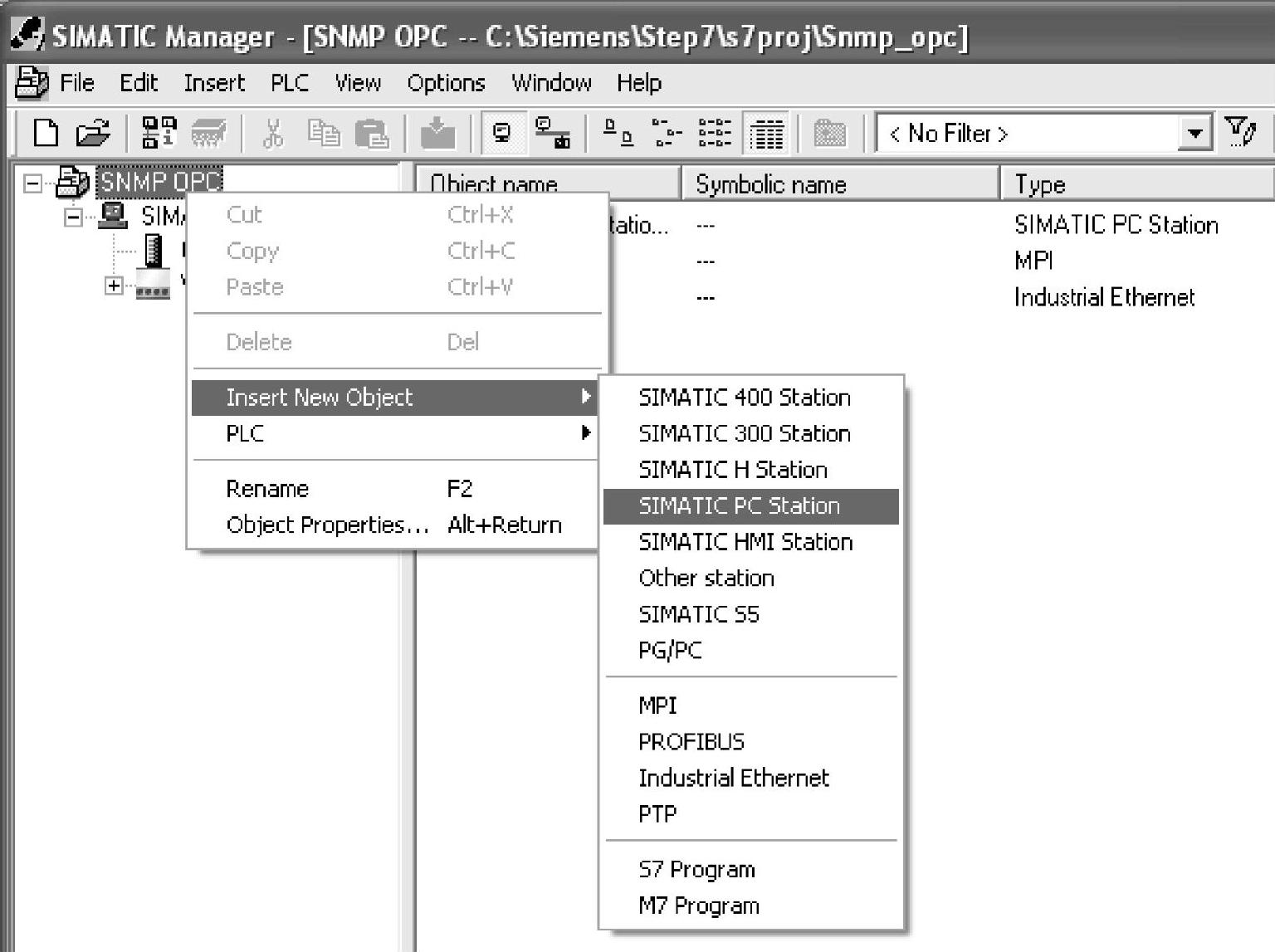Click the network card icon in tree
Viewport: 1275px width, 952px height.
point(154,285)
